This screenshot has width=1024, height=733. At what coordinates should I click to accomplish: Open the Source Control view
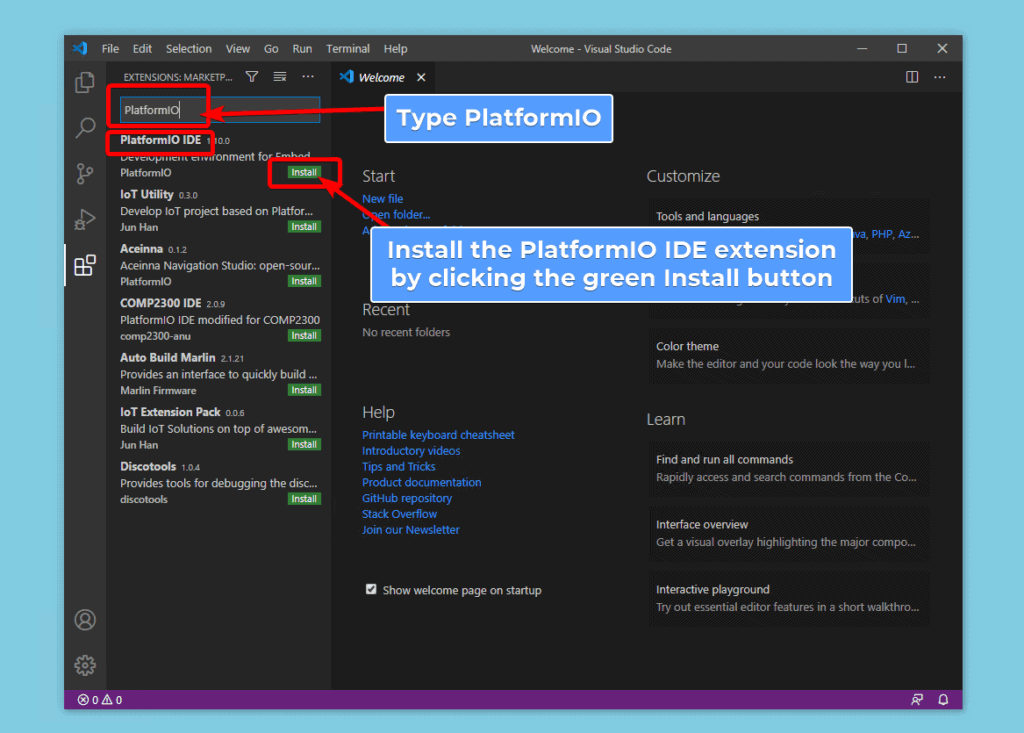click(85, 173)
